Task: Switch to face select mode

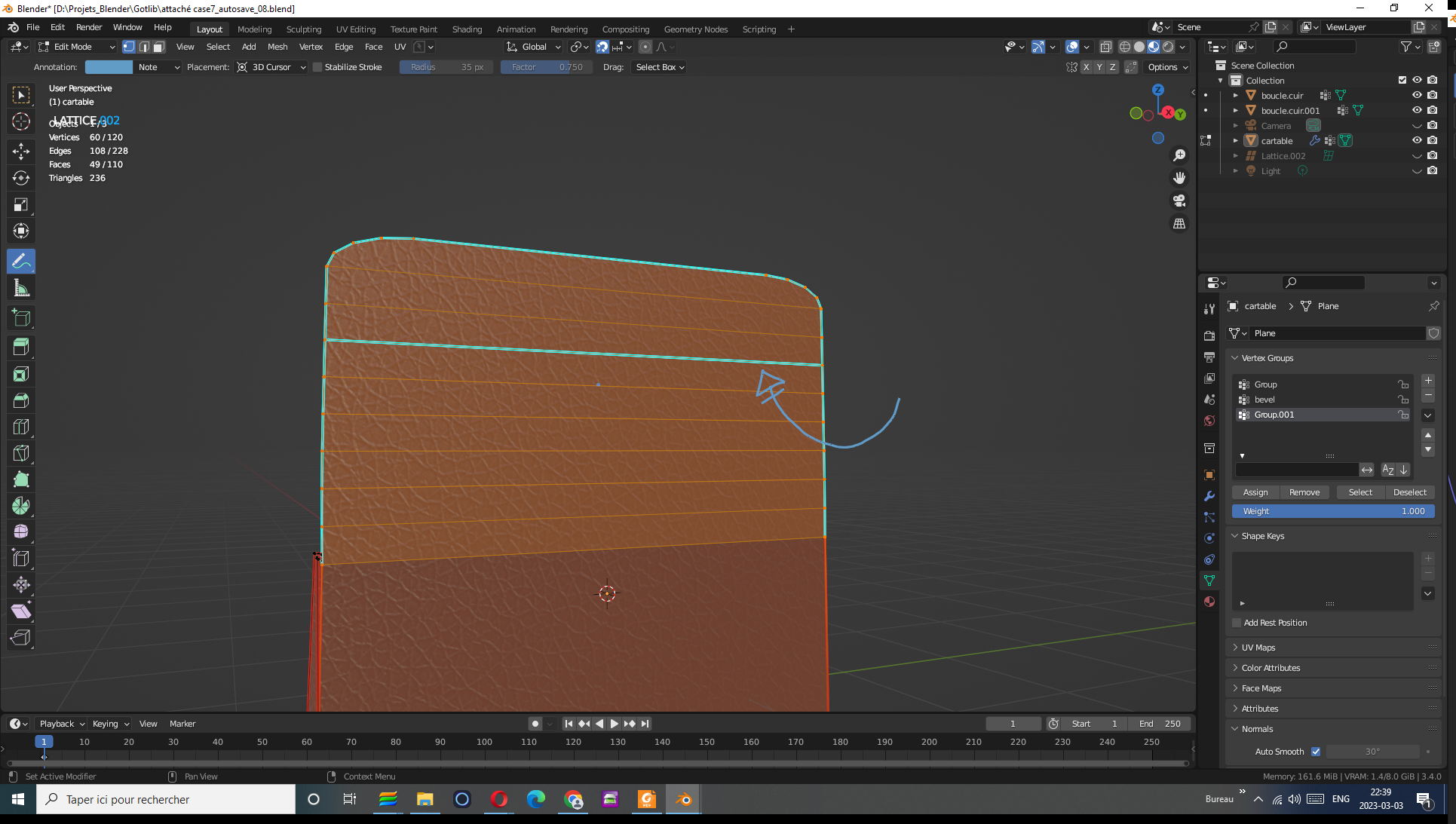Action: click(x=158, y=47)
